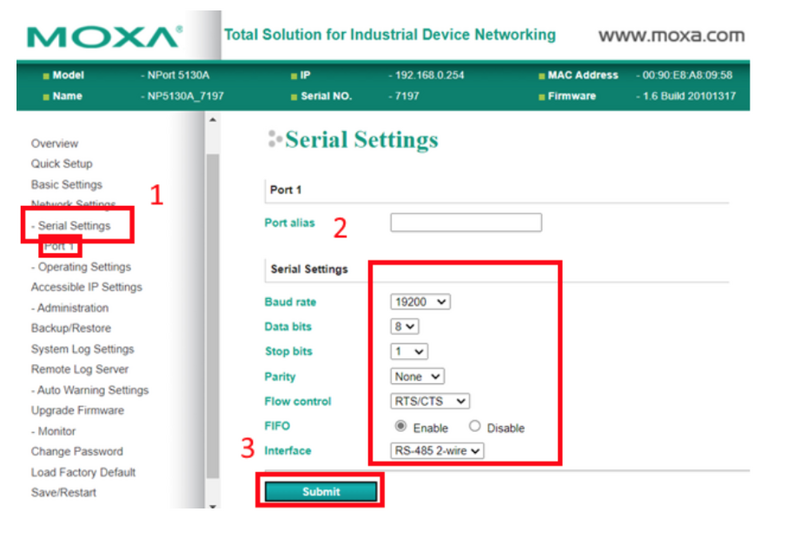Open the Interface dropdown
This screenshot has height=545, width=800.
pos(437,451)
